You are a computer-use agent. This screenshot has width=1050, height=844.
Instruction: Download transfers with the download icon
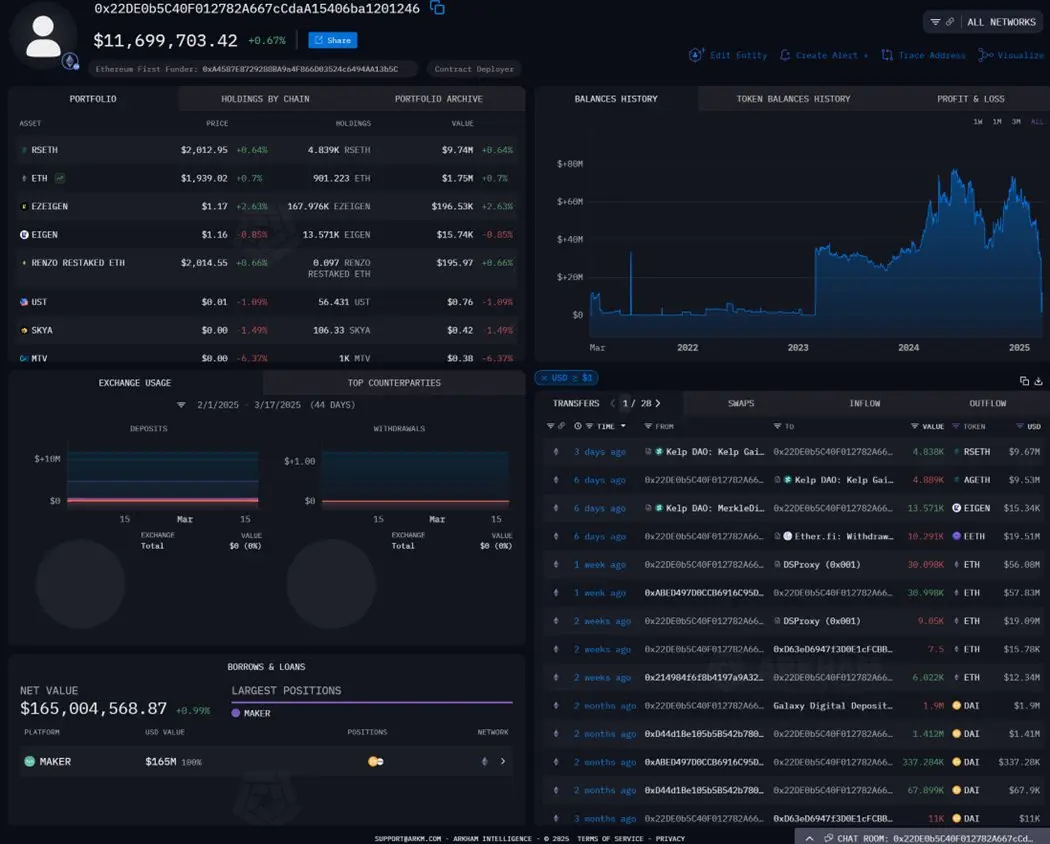1038,380
